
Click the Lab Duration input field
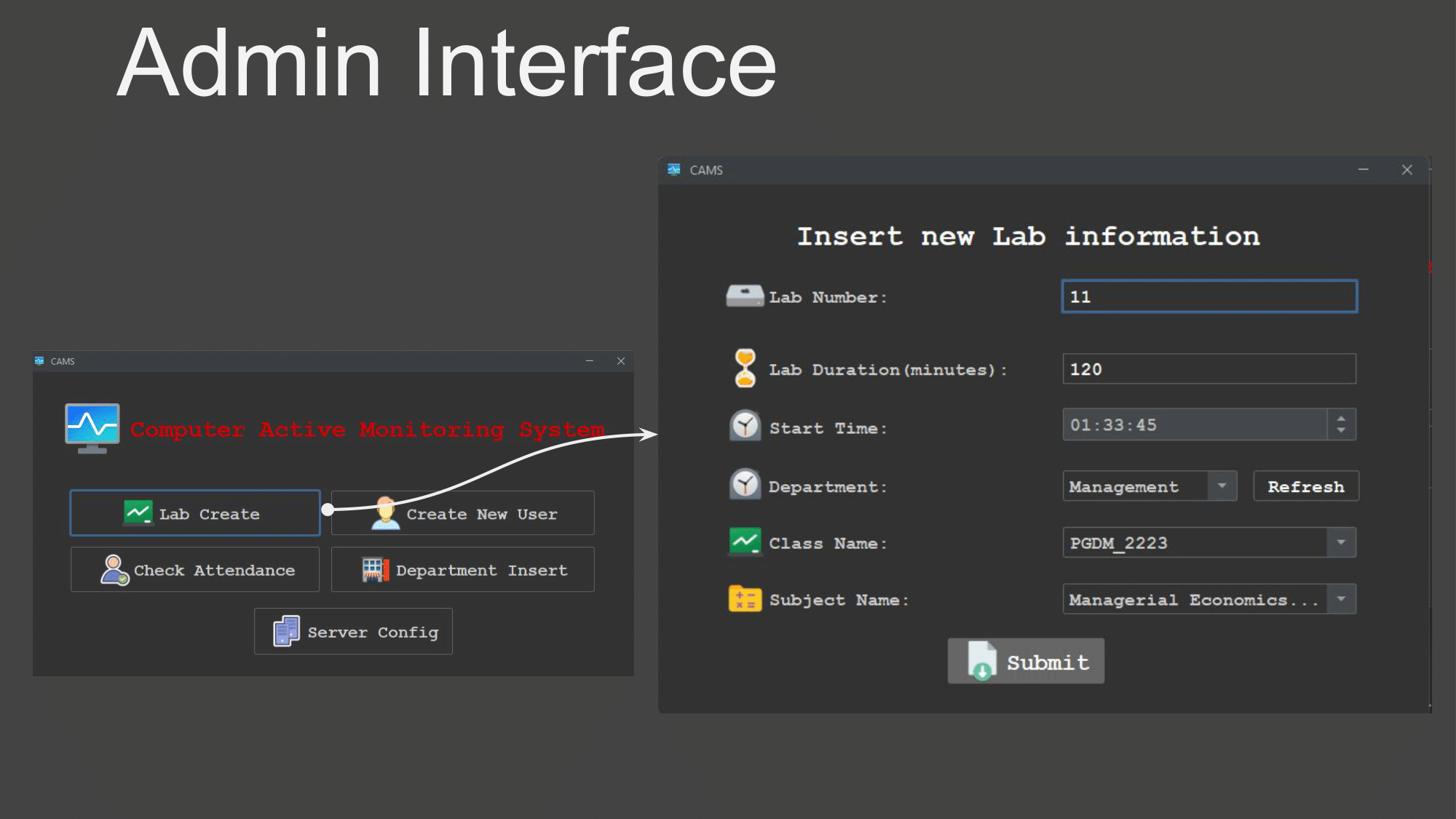pos(1208,369)
